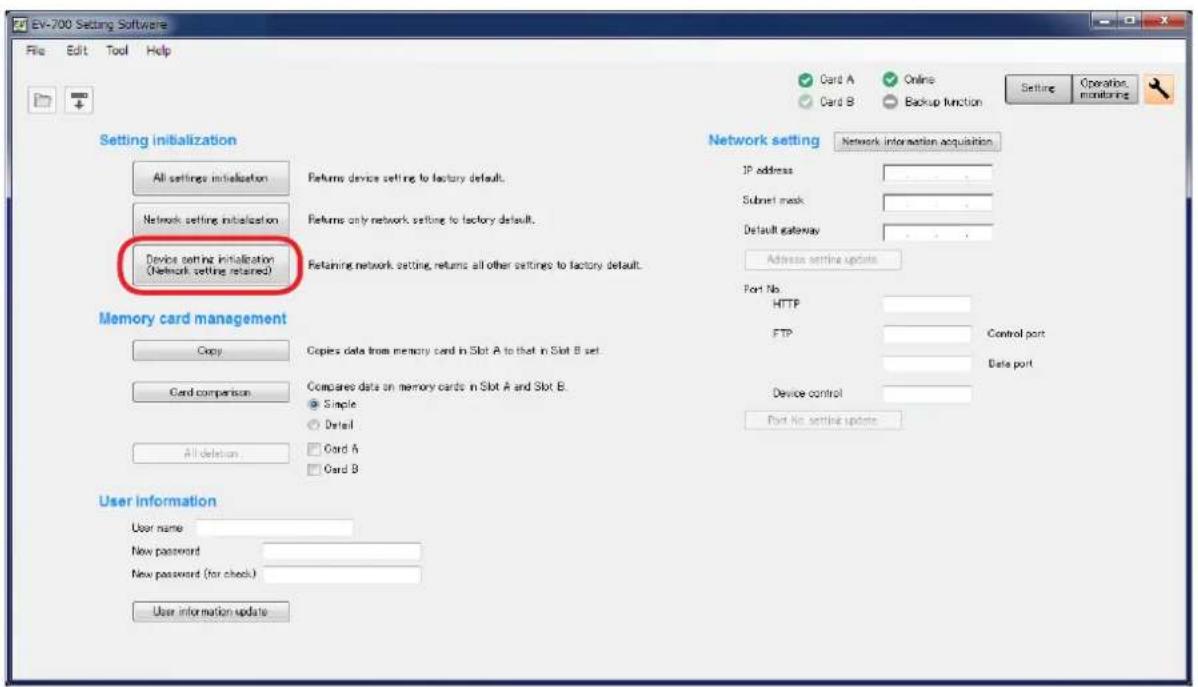1198x687 pixels.
Task: Click the Backup function status icon
Action: tap(890, 102)
